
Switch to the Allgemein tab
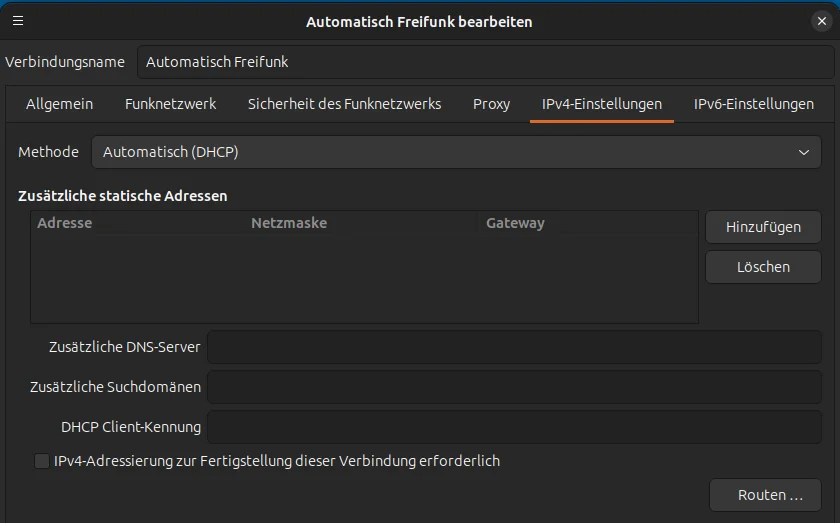[59, 104]
